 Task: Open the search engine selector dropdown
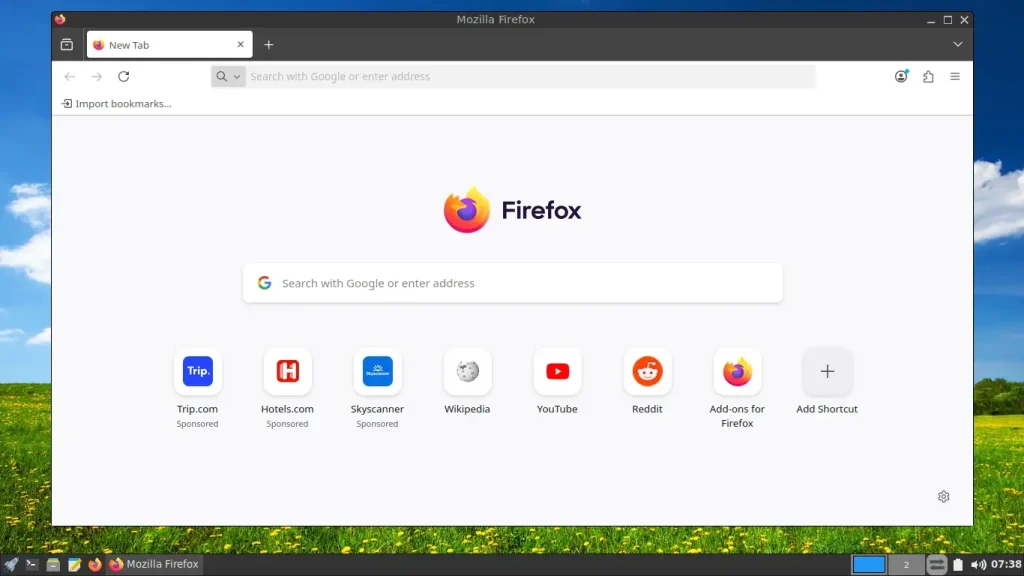[228, 76]
